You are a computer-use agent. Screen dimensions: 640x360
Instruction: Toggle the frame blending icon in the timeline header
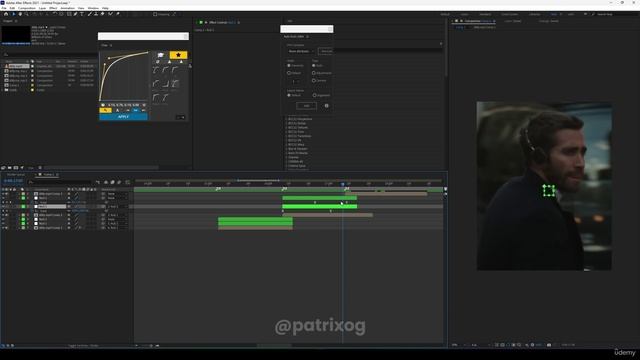coord(113,182)
